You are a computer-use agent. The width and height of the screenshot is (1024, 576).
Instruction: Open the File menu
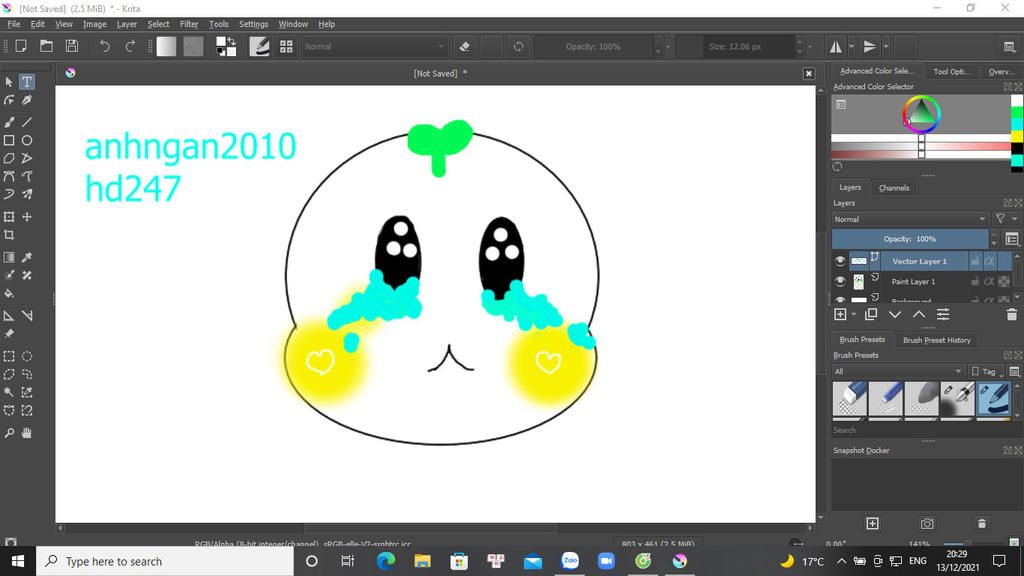pos(14,24)
